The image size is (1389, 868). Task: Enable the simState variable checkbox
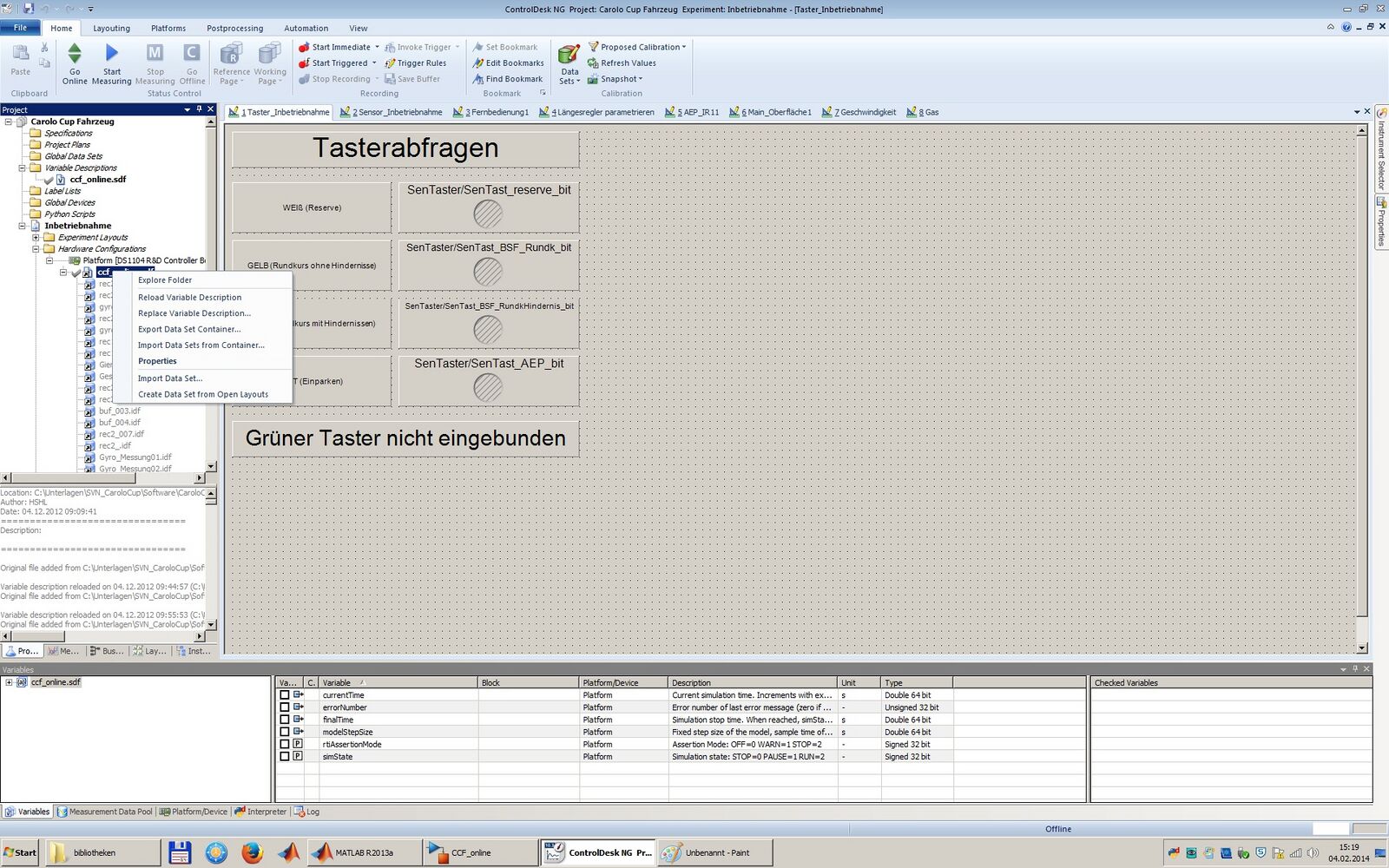[x=284, y=757]
